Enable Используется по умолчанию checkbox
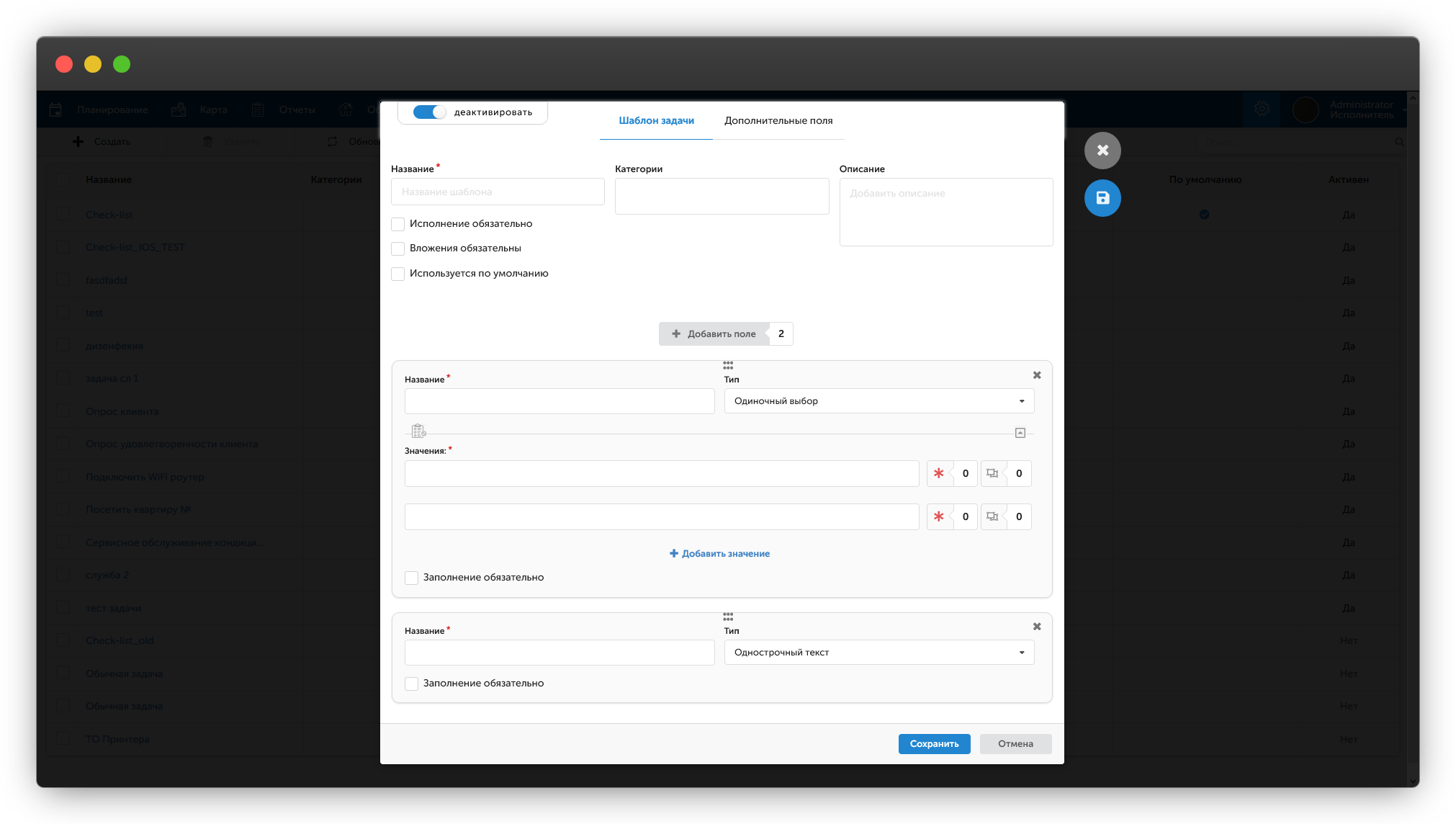1456x824 pixels. pyautogui.click(x=397, y=274)
